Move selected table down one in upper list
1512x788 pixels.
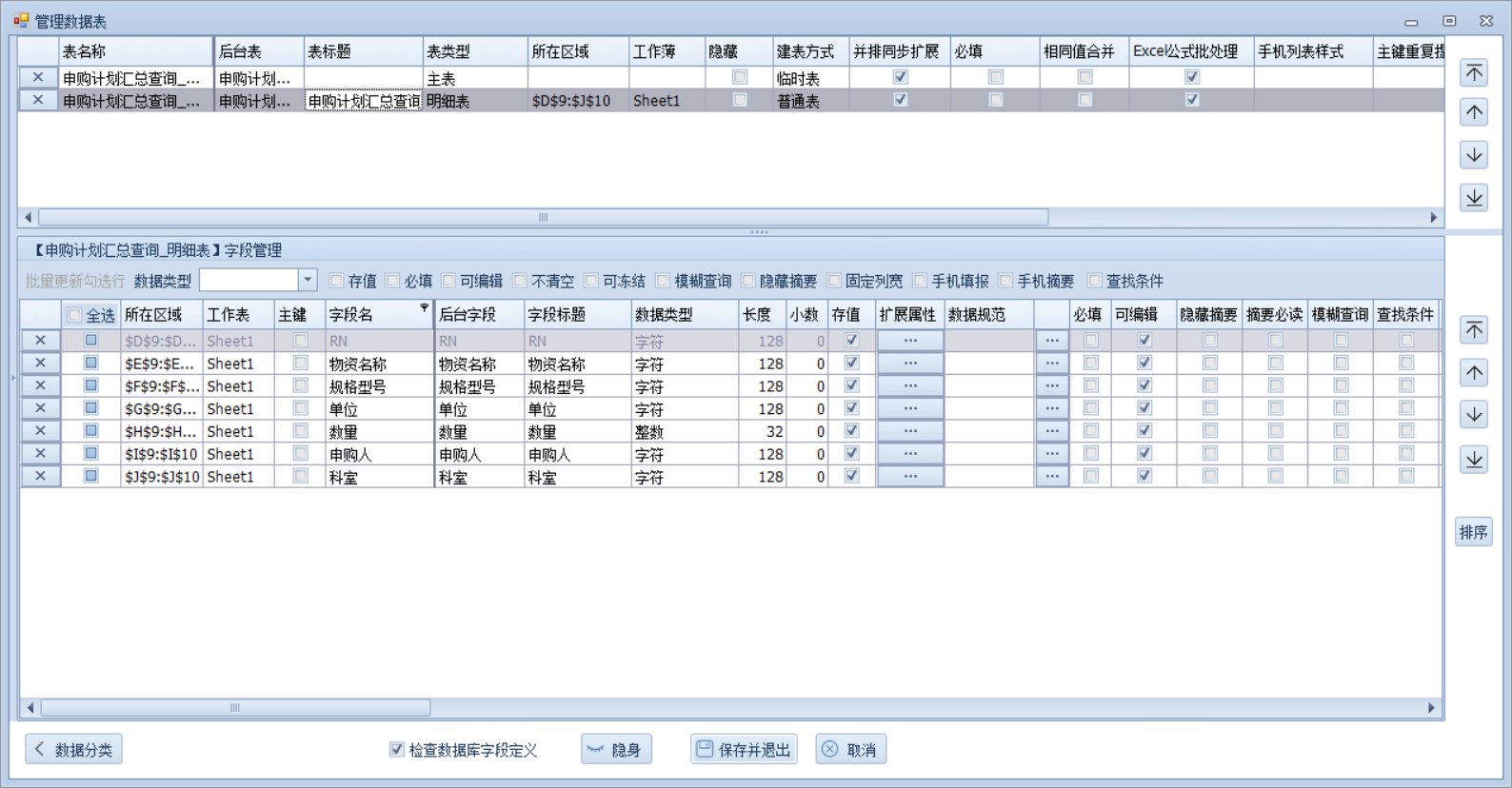(1474, 155)
